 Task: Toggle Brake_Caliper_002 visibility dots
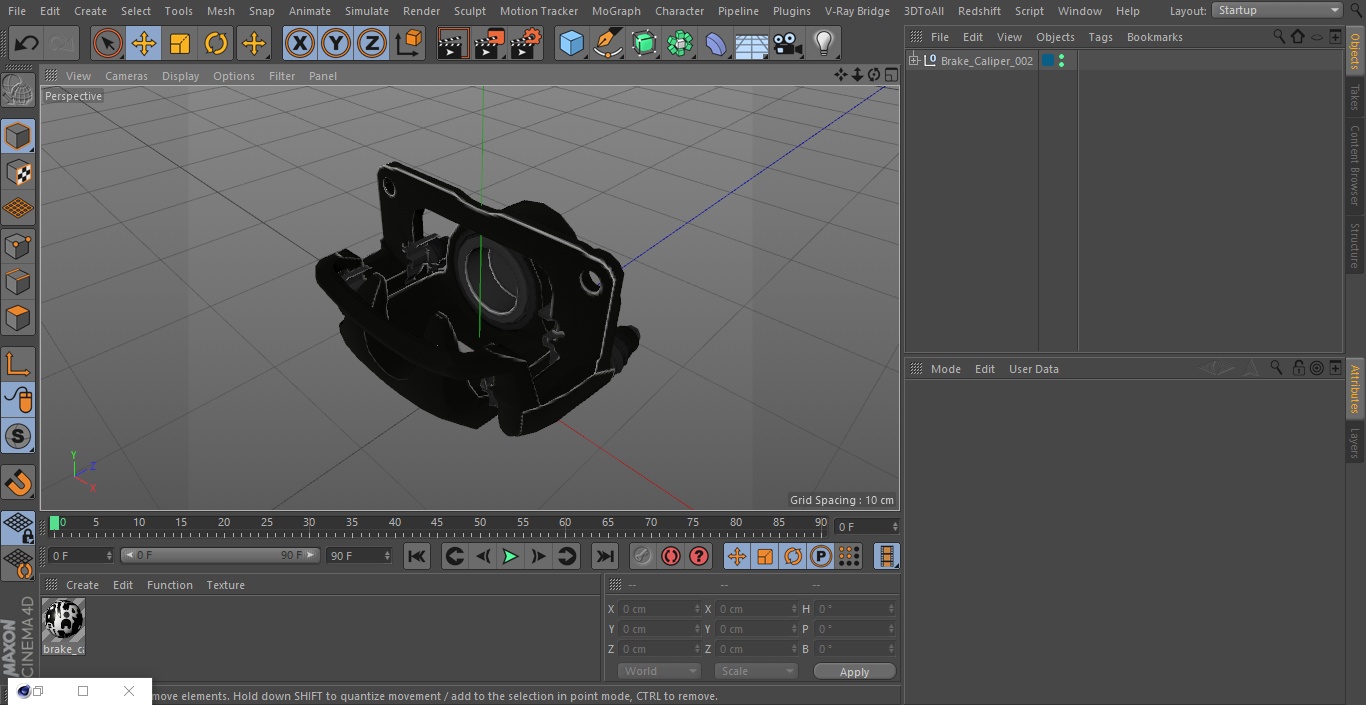[x=1061, y=61]
